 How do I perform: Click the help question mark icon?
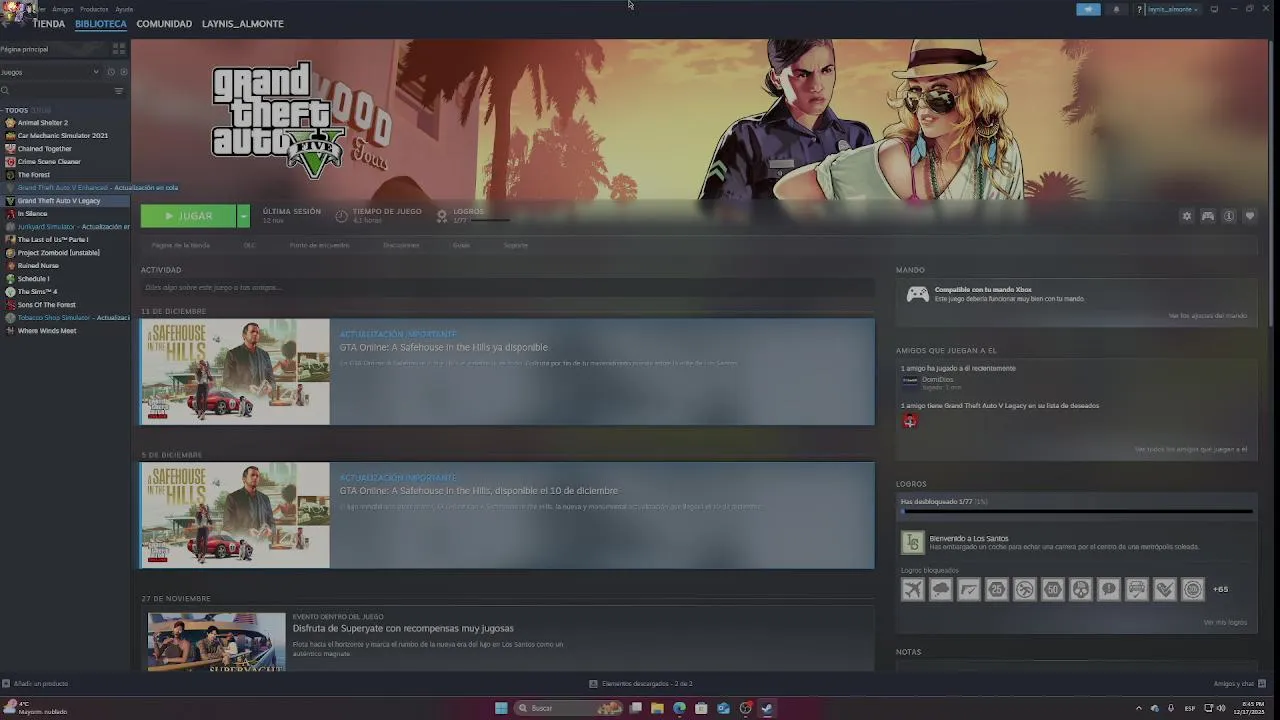coord(1139,9)
